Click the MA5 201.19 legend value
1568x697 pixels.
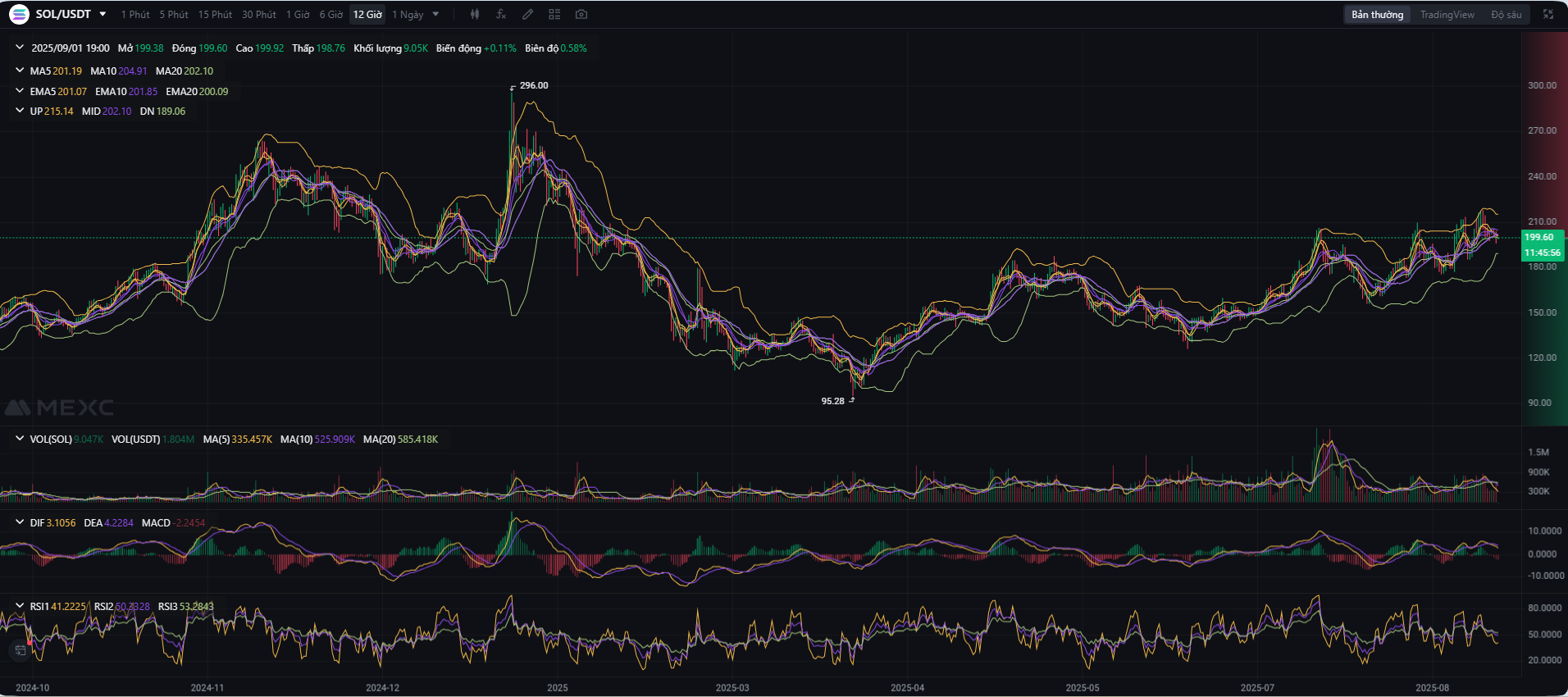tap(56, 71)
